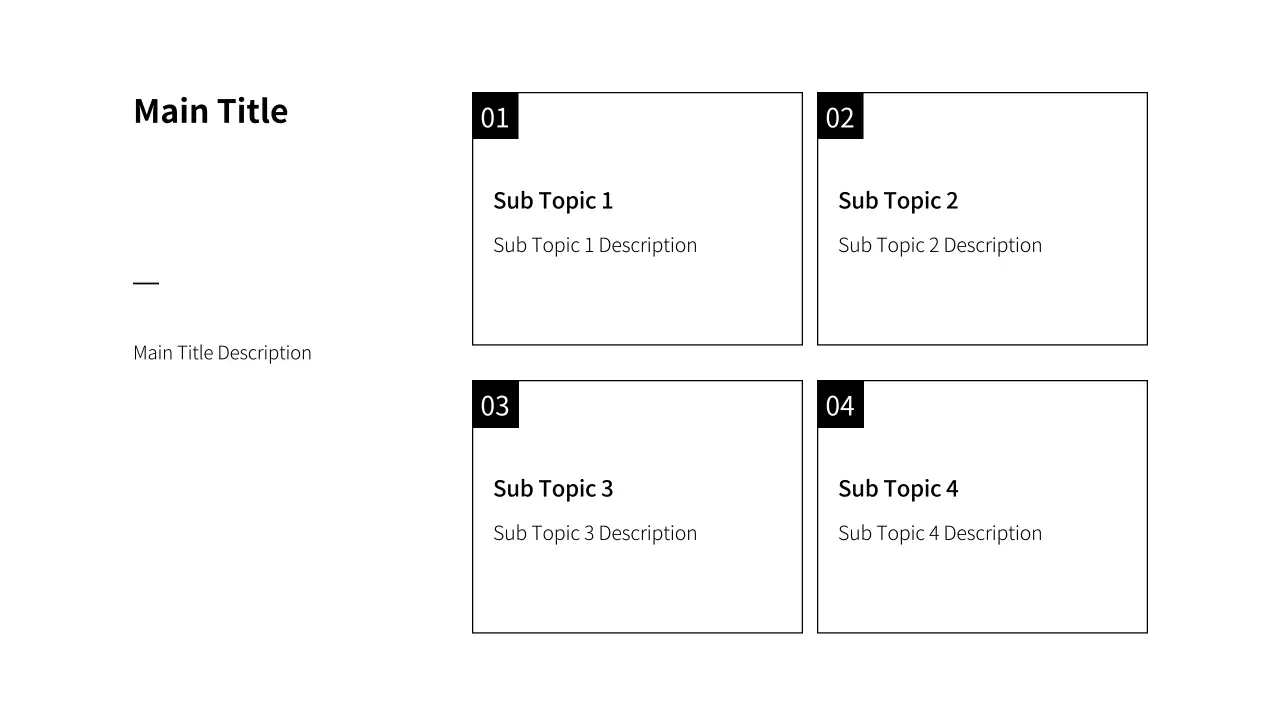Select the 01 number badge

point(495,117)
